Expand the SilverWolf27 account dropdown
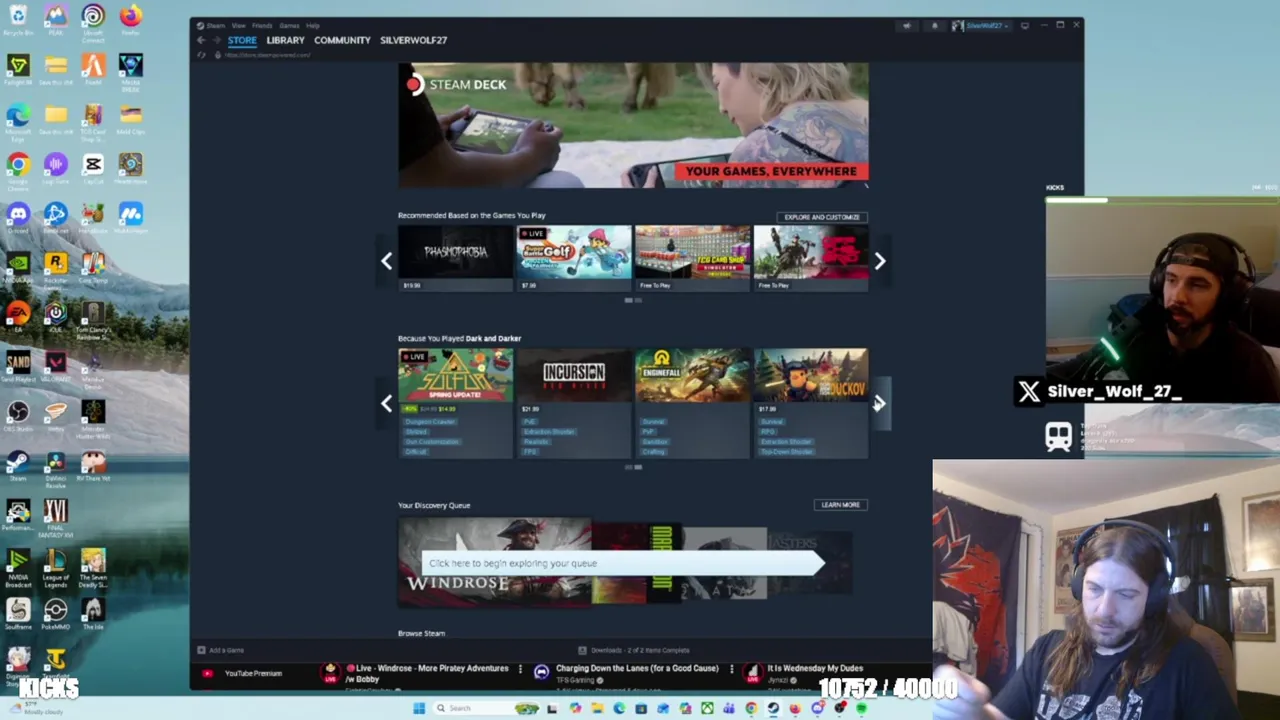This screenshot has width=1280, height=720. pyautogui.click(x=980, y=26)
